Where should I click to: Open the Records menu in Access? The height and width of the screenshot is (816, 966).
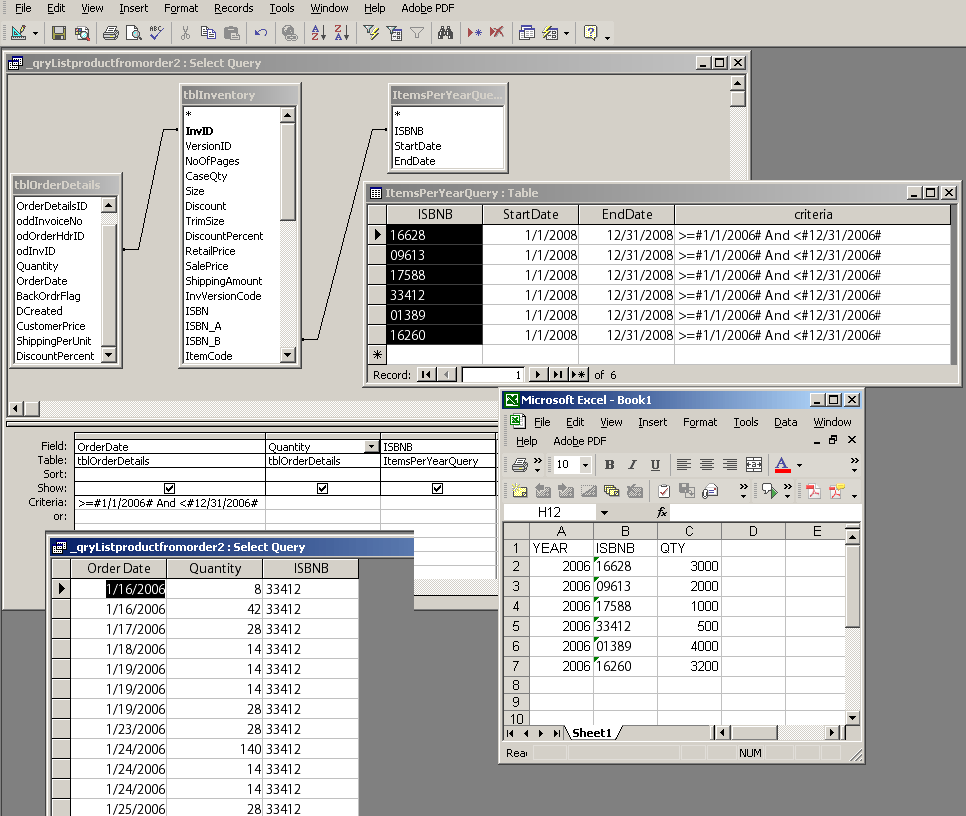233,8
